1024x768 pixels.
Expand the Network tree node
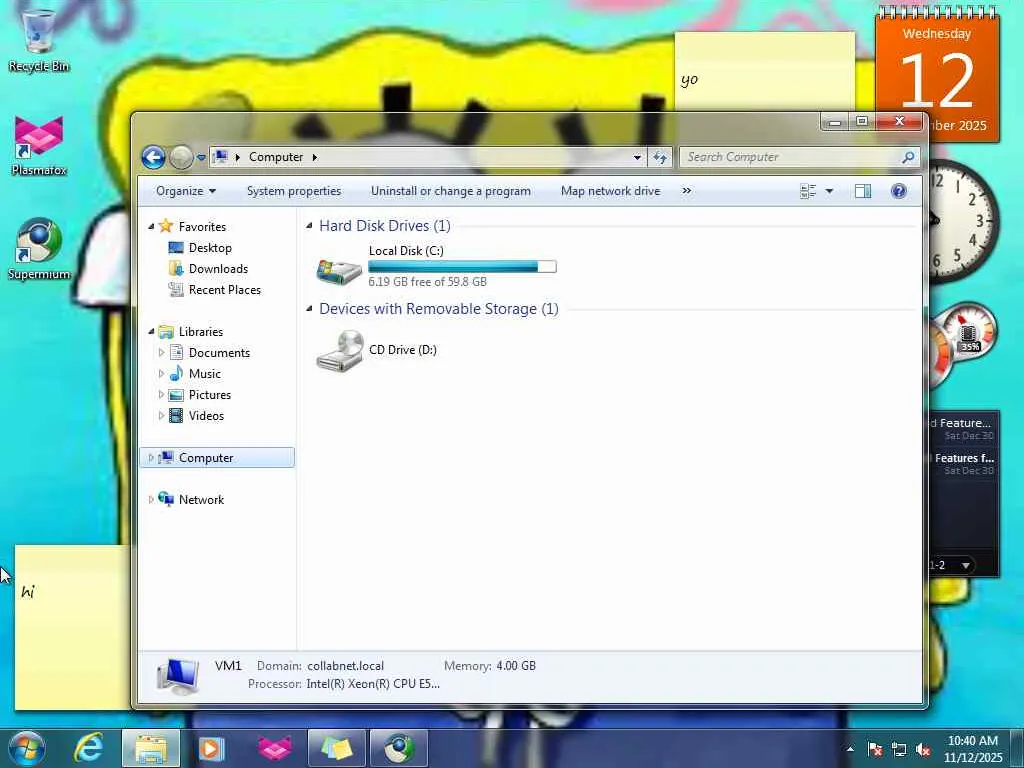tap(151, 500)
